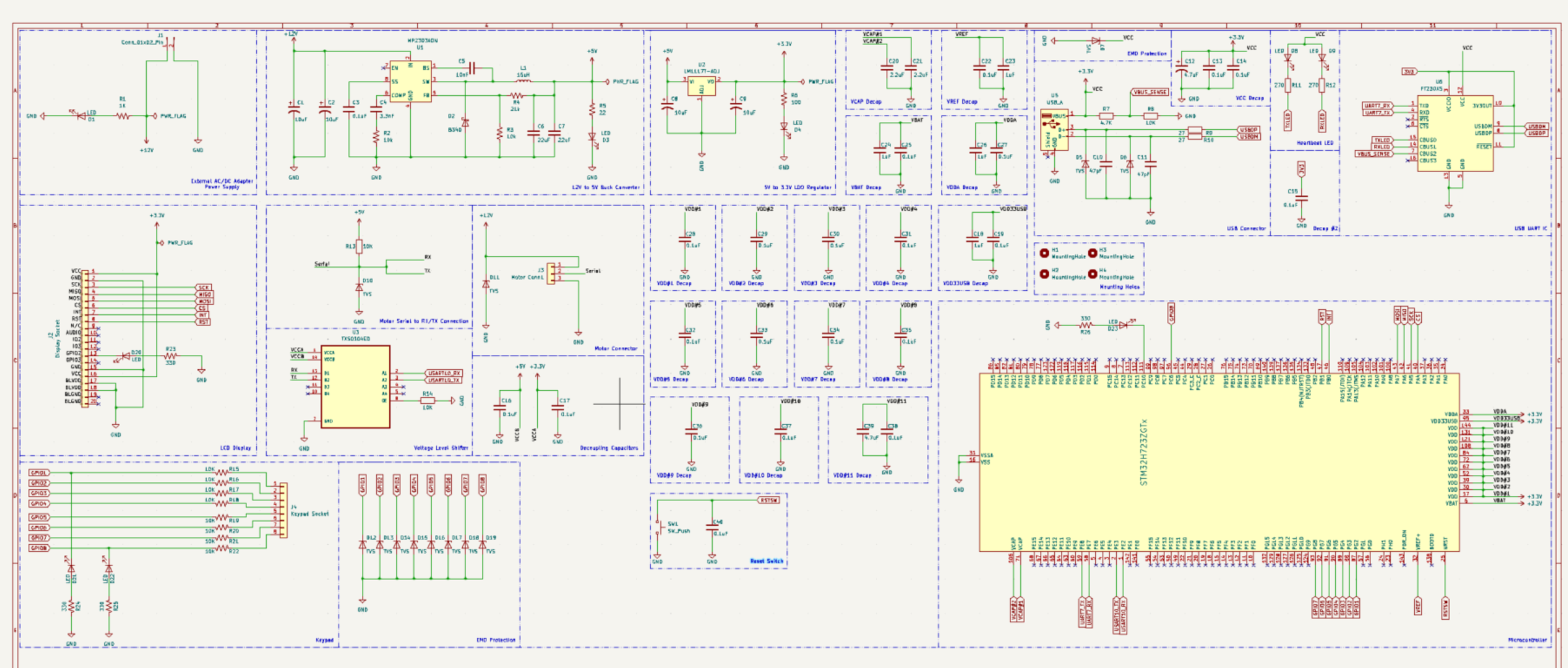Screen dimensions: 1568x668
Task: Select the R1 1k resistor near LED D1
Action: 123,116
